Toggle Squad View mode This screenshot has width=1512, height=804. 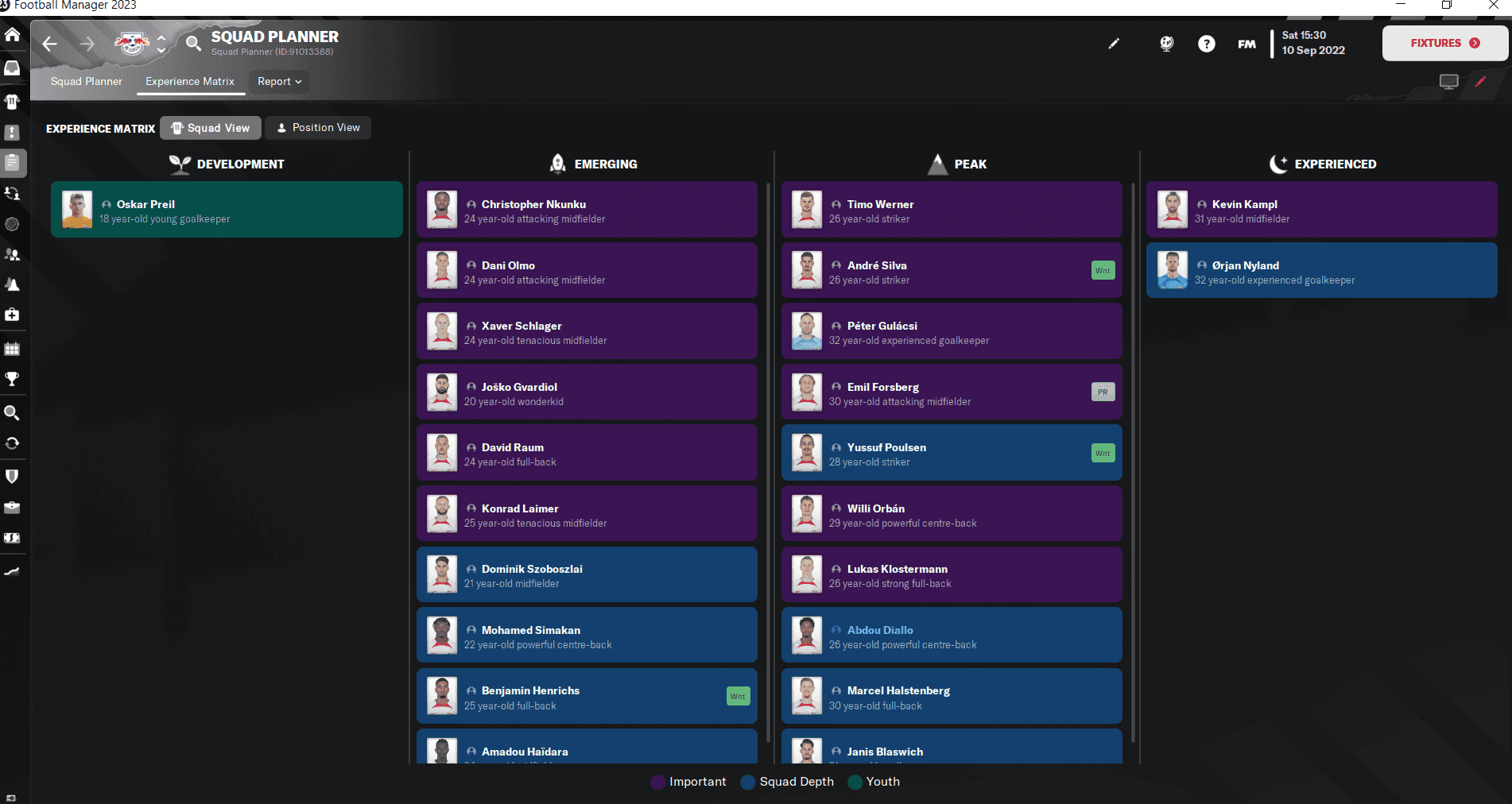pyautogui.click(x=210, y=128)
